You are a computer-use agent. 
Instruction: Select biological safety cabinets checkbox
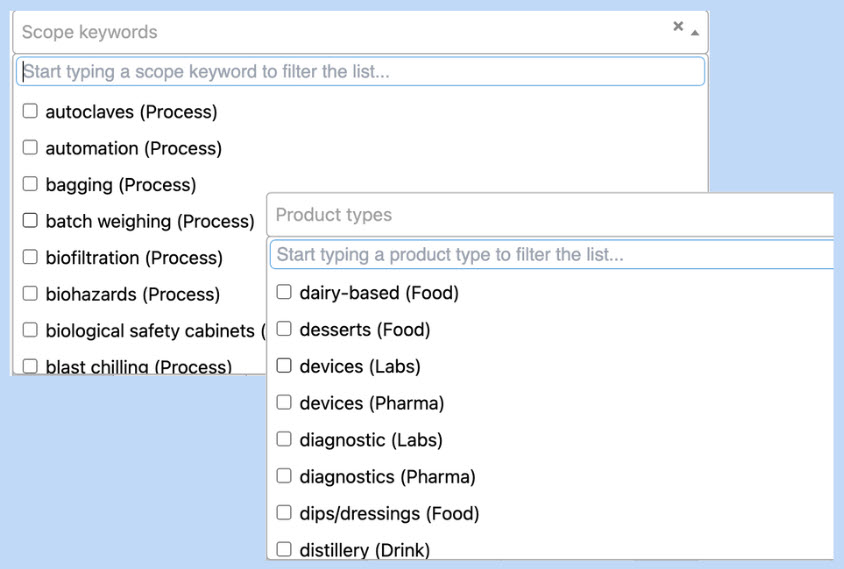click(x=30, y=330)
